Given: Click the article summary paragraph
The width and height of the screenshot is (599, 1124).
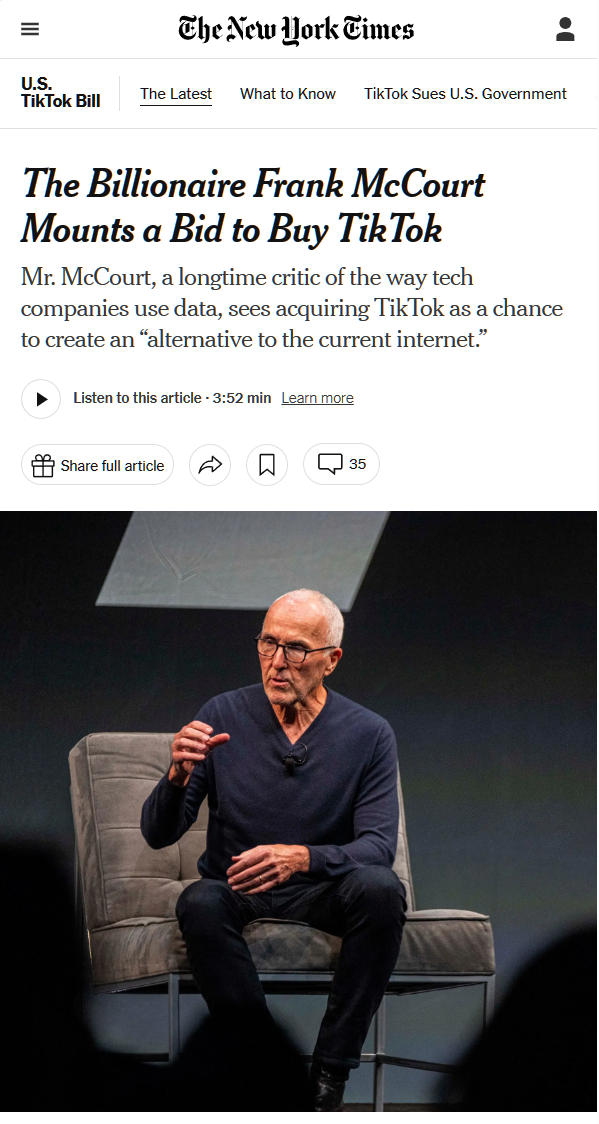Looking at the screenshot, I should pyautogui.click(x=292, y=308).
